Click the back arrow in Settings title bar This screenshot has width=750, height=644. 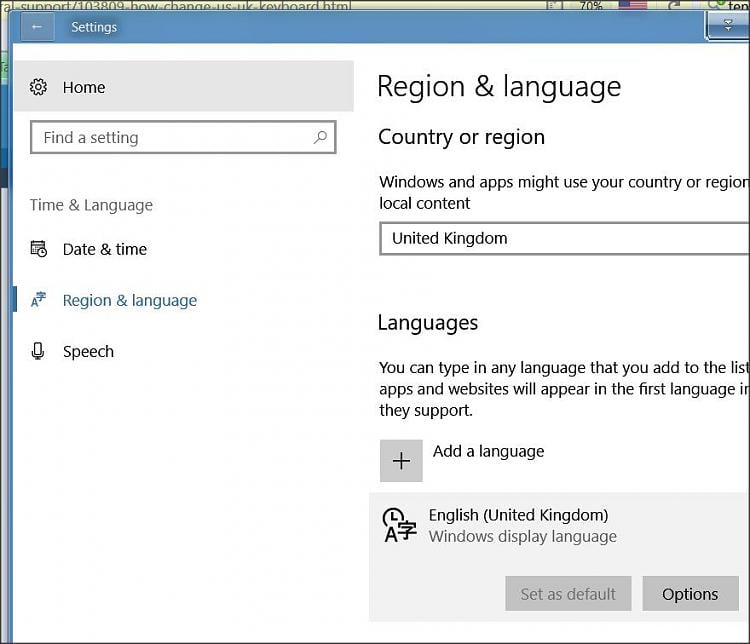coord(37,27)
